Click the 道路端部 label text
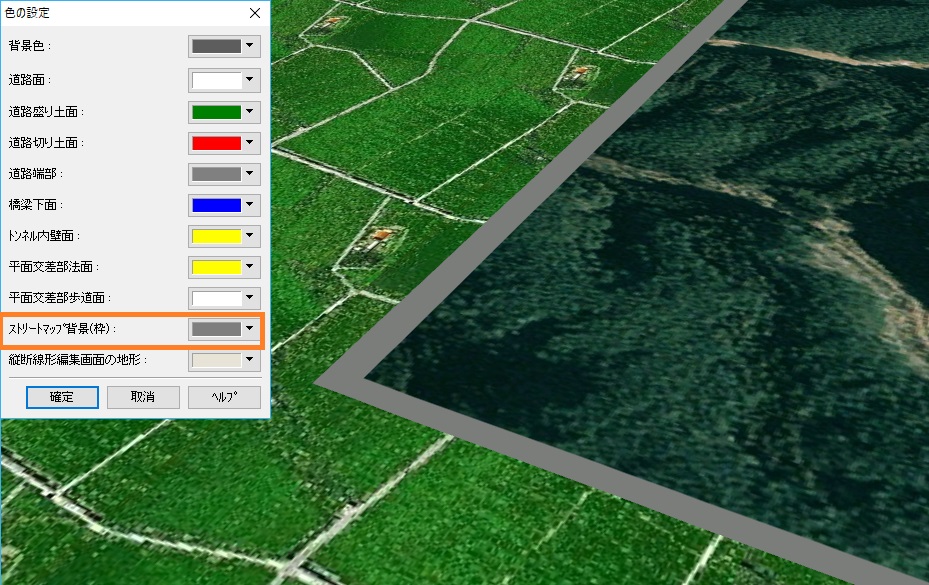 click(x=36, y=173)
